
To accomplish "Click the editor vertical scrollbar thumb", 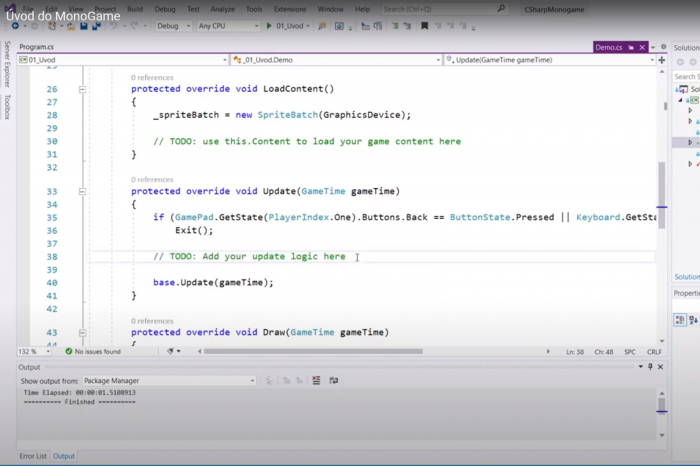I will pos(662,195).
